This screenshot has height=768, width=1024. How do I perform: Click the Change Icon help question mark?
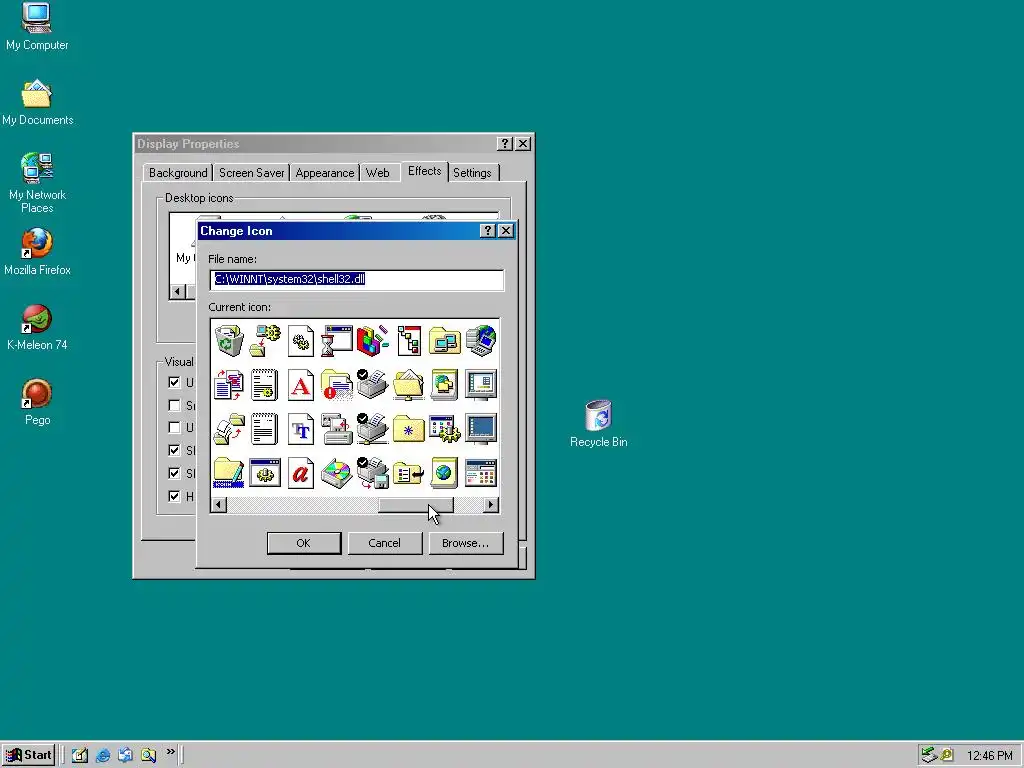488,231
